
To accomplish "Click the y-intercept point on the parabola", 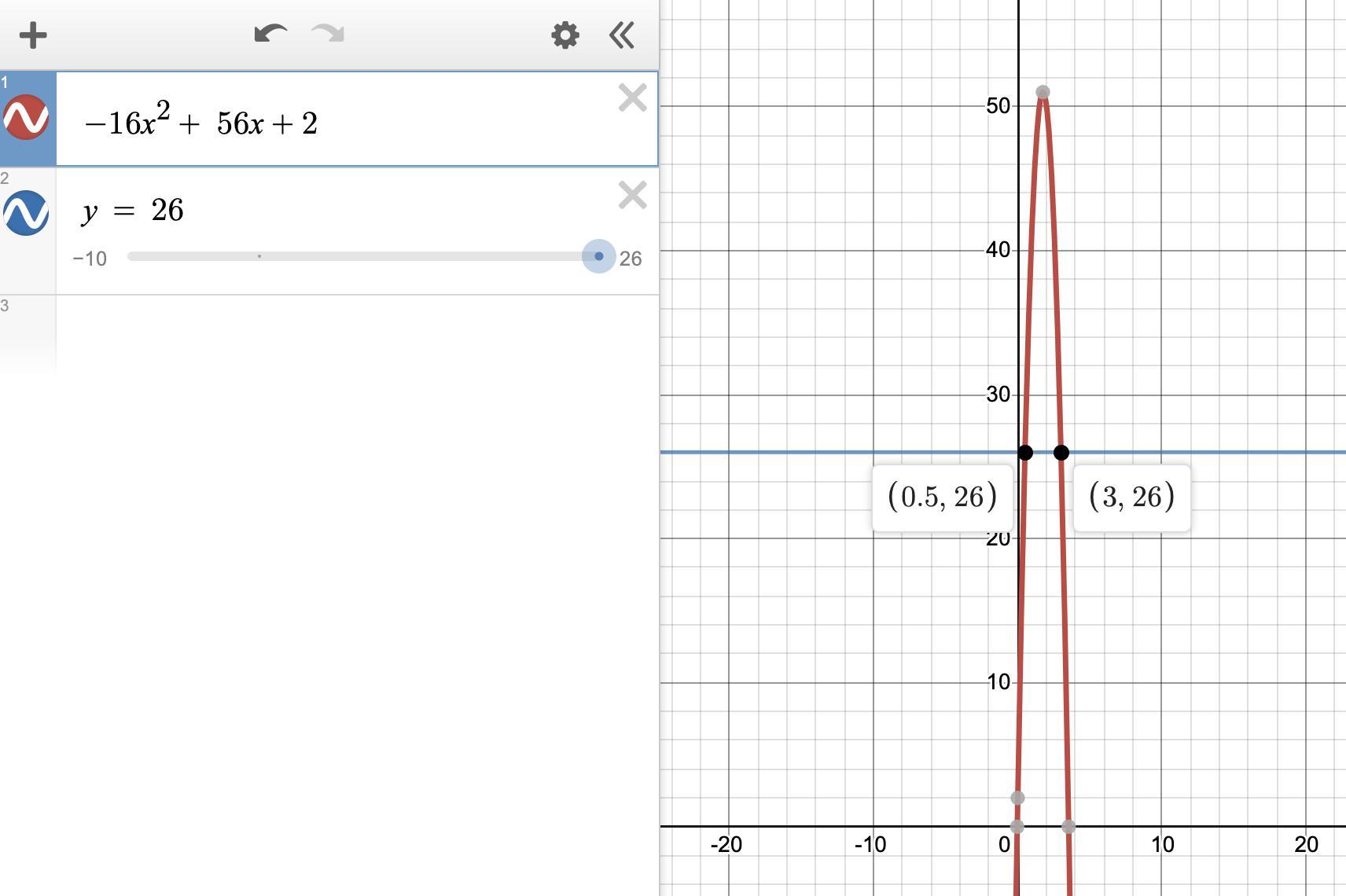I will [1017, 798].
